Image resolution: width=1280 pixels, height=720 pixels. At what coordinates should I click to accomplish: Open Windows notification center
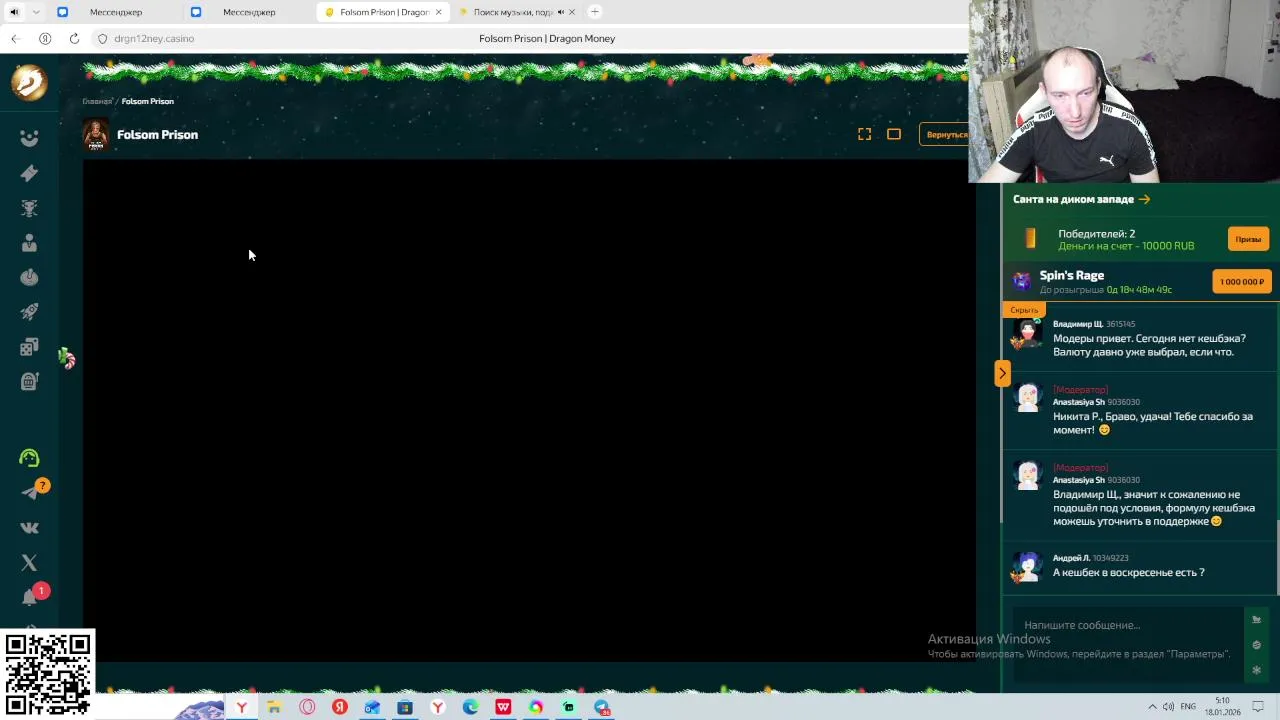click(x=1256, y=707)
